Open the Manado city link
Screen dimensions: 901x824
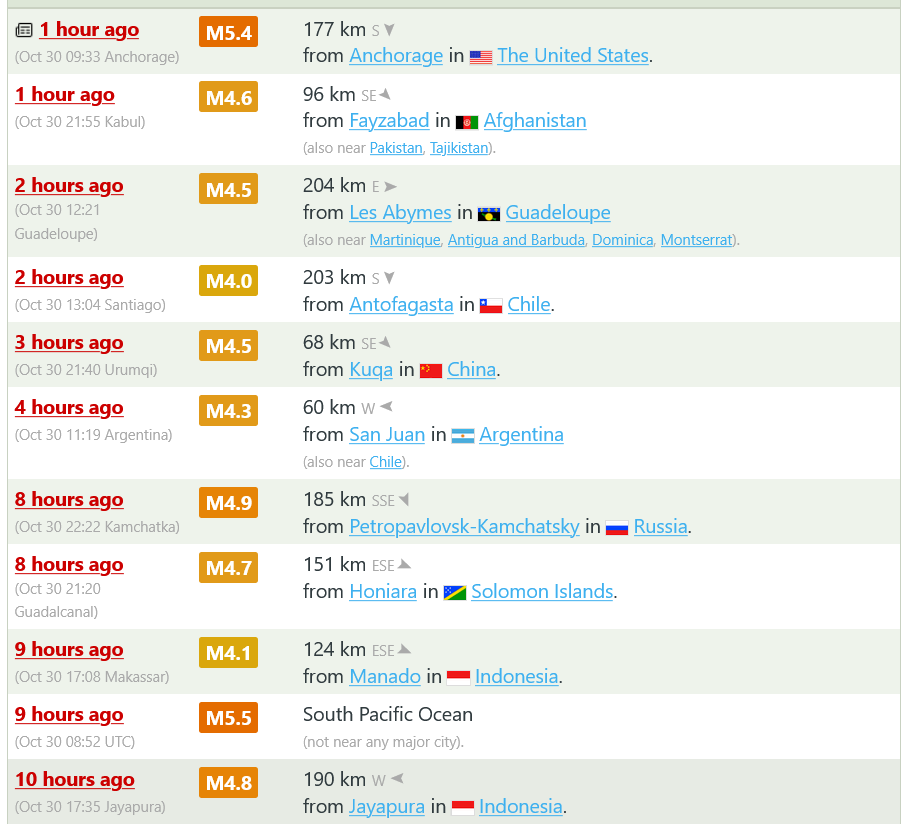point(385,677)
